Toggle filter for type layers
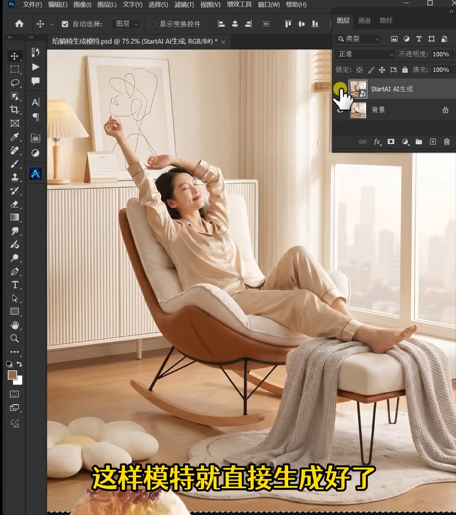Screen dimensions: 456x515 pos(419,39)
